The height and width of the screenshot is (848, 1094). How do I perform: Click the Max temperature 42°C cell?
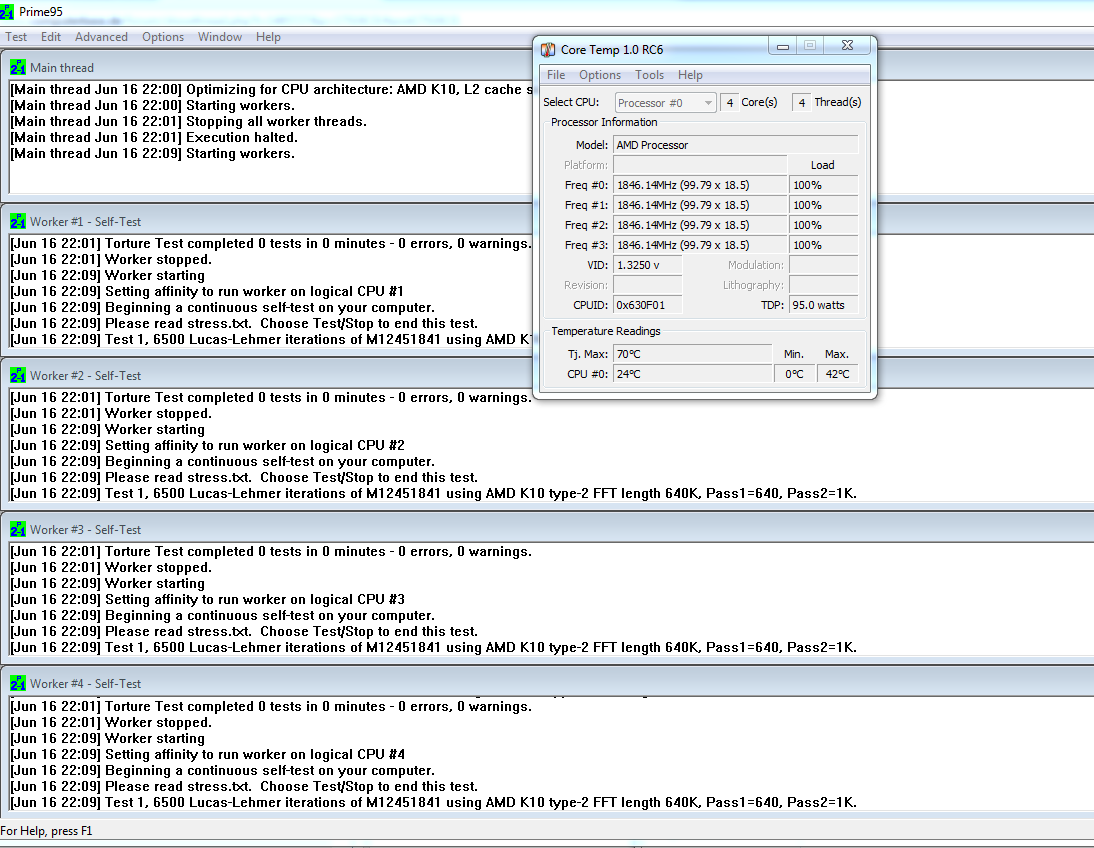[x=837, y=374]
